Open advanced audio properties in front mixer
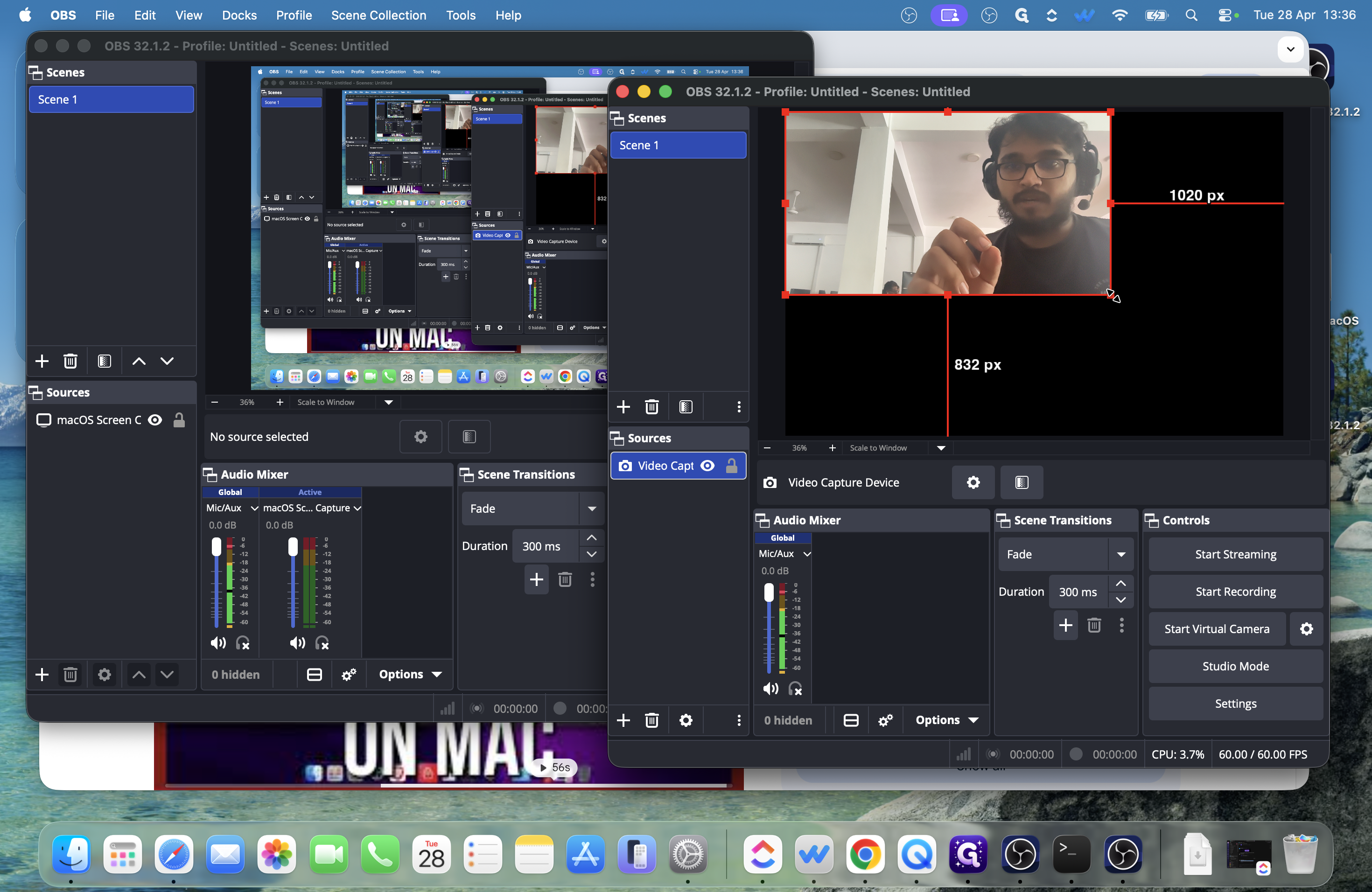 [885, 720]
